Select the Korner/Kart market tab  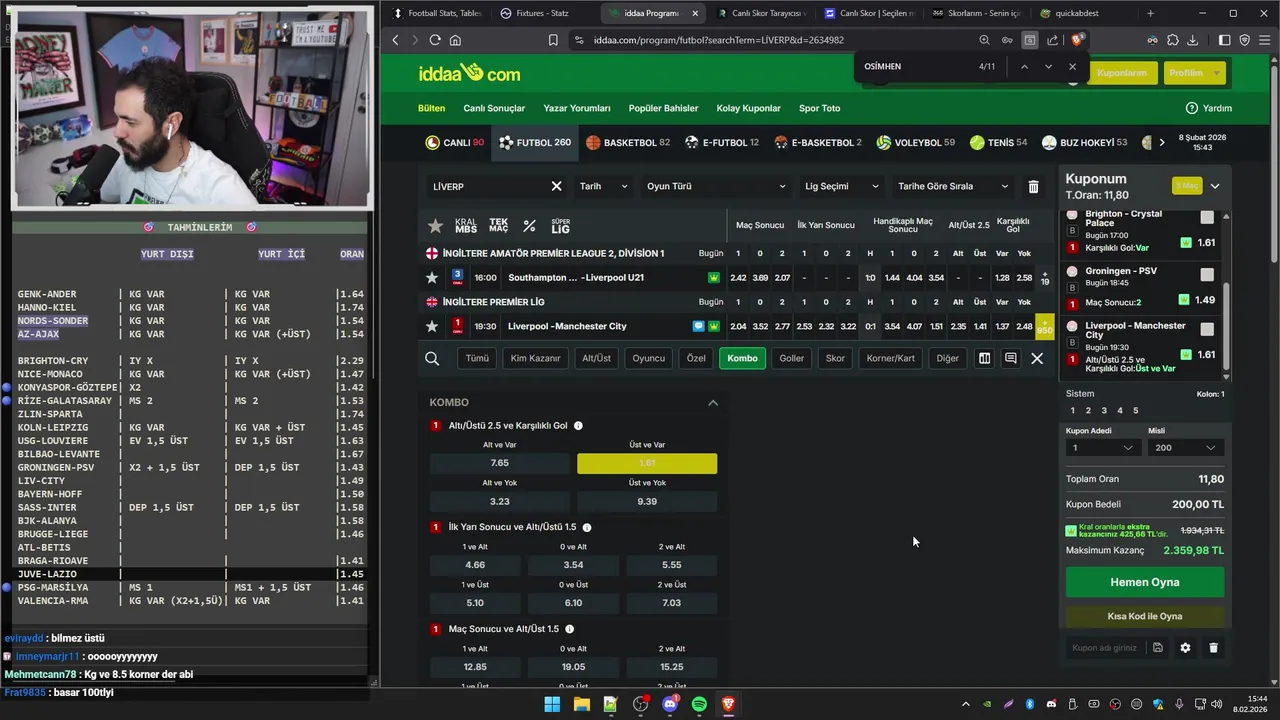[x=890, y=358]
